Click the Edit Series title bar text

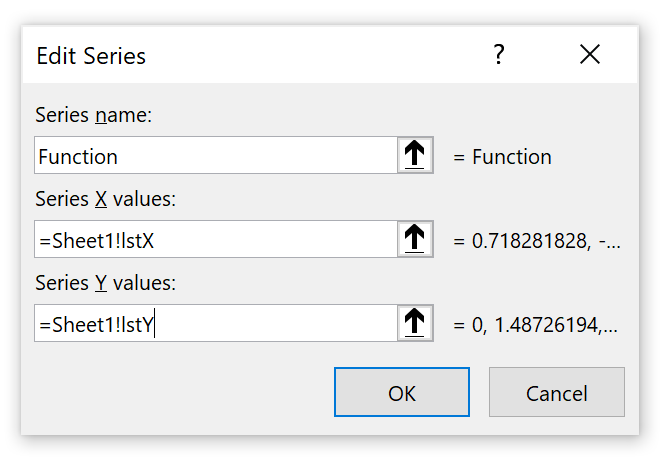tap(91, 56)
